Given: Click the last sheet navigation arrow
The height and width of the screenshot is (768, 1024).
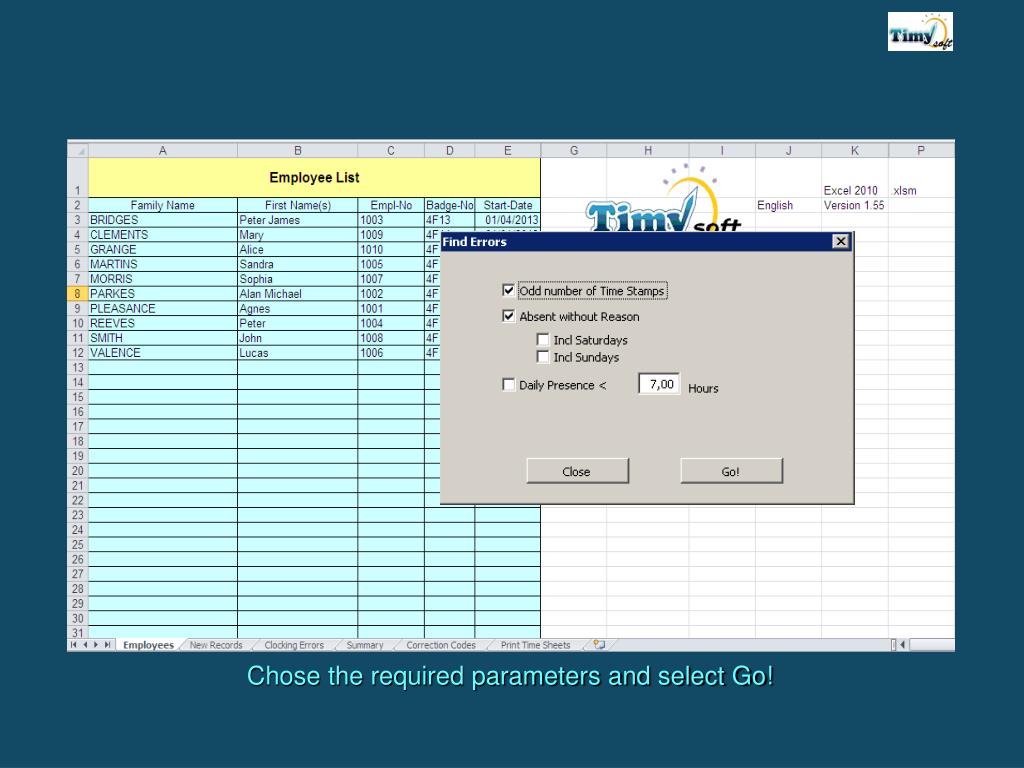Looking at the screenshot, I should click(x=108, y=645).
